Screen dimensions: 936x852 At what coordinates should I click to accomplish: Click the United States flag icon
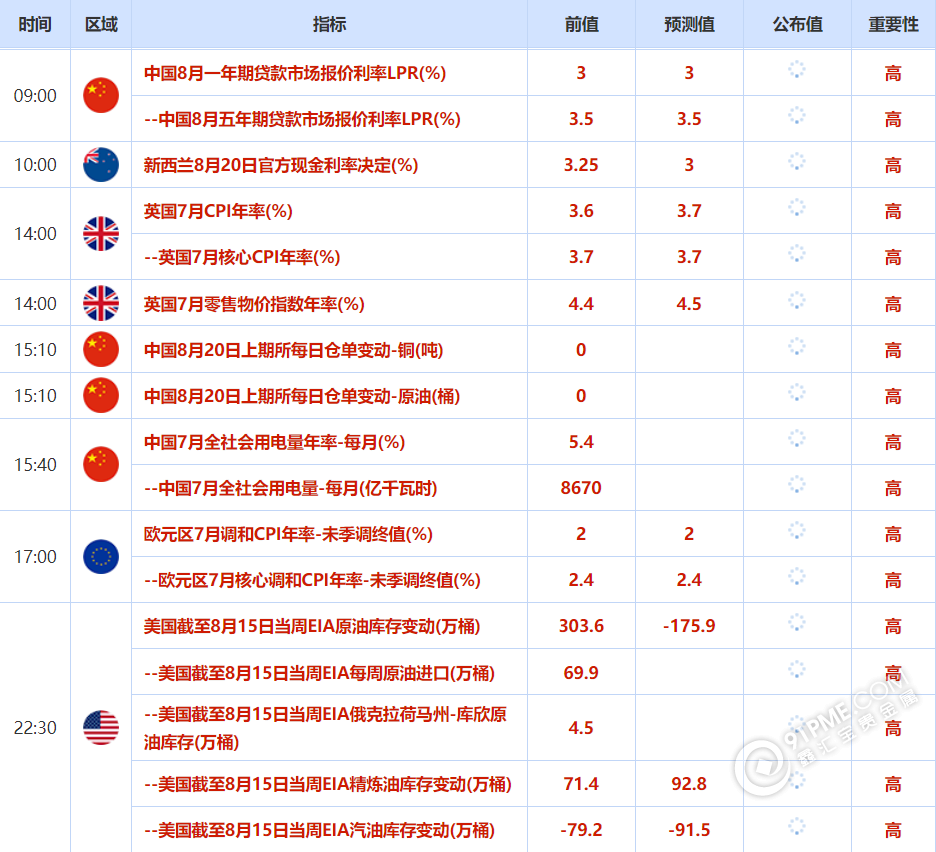tap(101, 727)
